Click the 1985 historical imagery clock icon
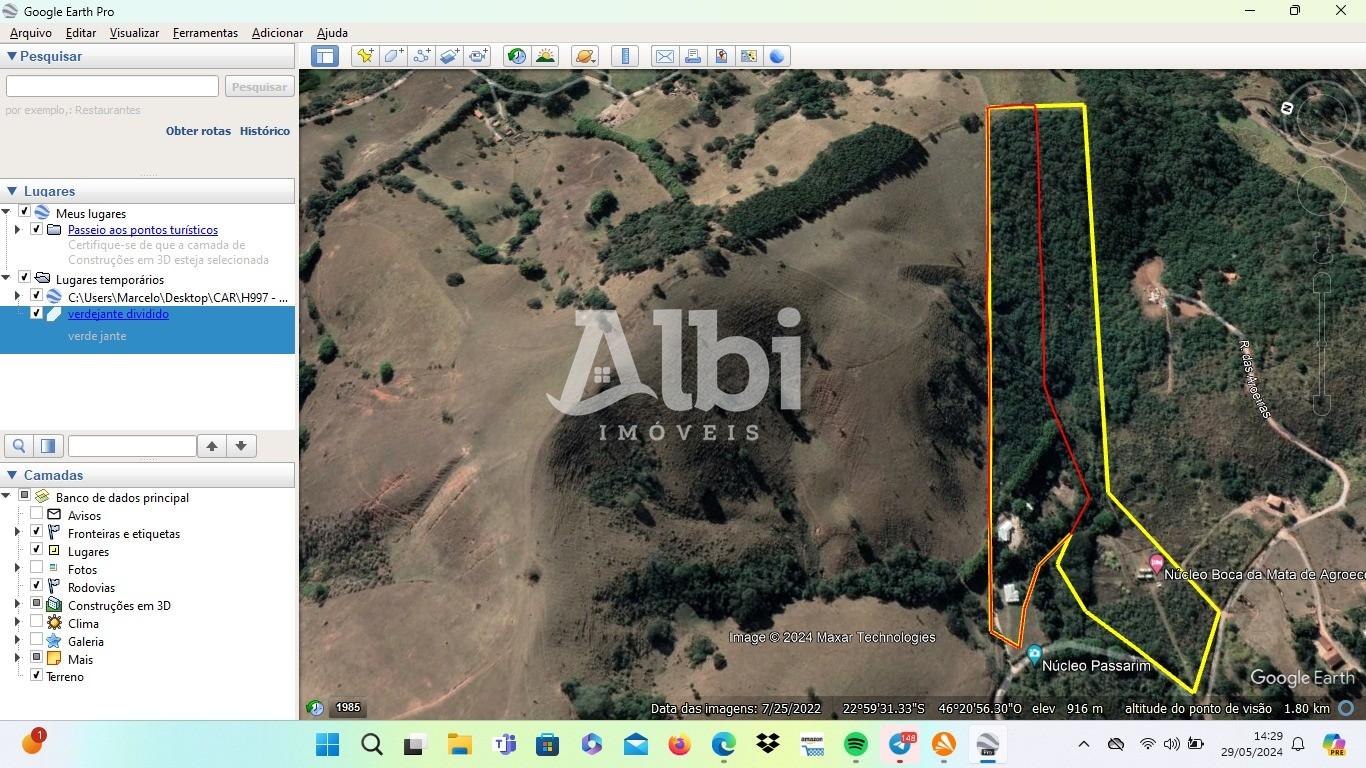The height and width of the screenshot is (768, 1366). [316, 708]
